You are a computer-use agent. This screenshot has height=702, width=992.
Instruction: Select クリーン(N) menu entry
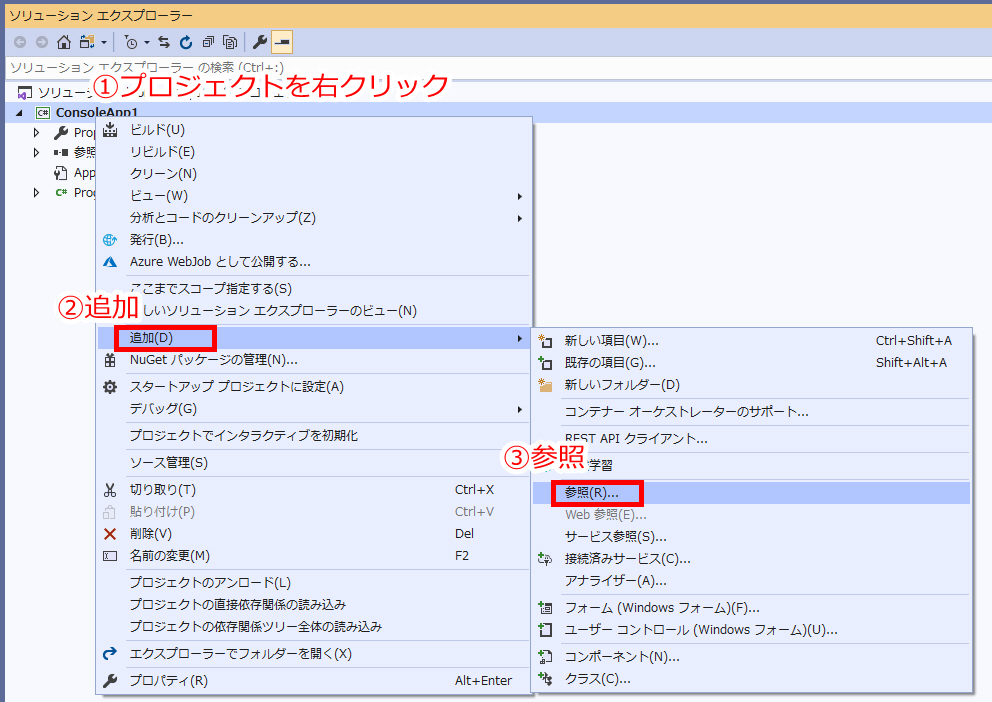click(314, 174)
